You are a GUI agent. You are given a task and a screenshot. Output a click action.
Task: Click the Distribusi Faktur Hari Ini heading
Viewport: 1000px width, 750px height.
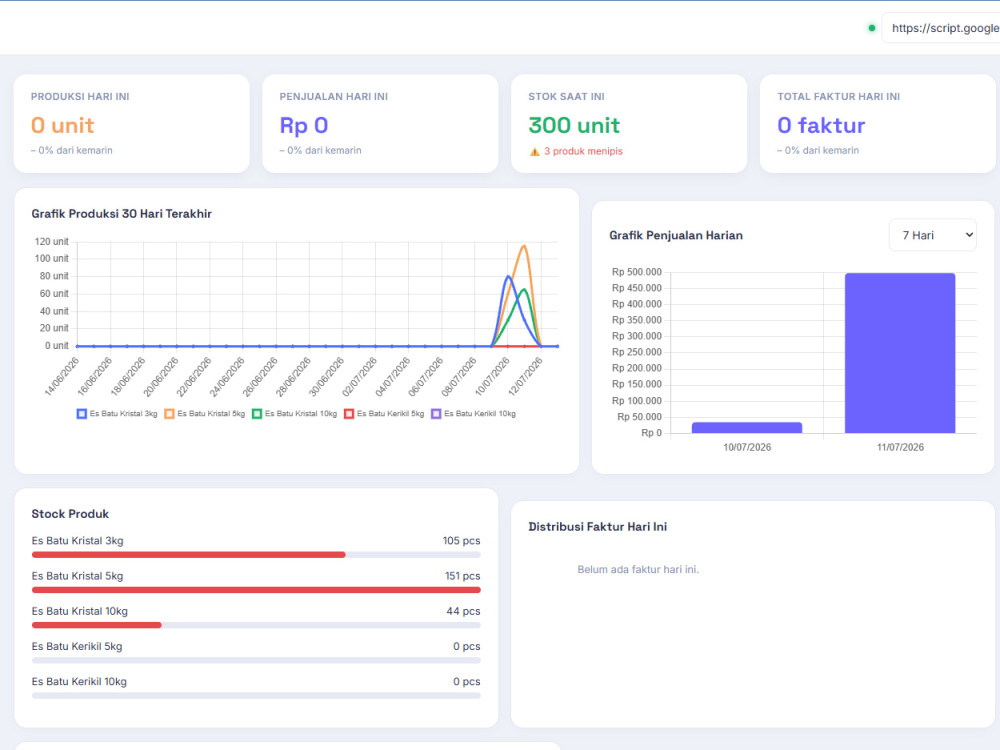[x=598, y=527]
